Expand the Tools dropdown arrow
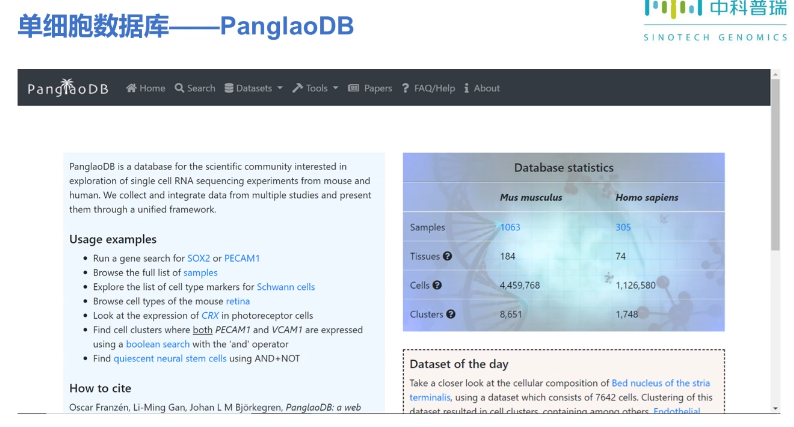 pos(335,88)
